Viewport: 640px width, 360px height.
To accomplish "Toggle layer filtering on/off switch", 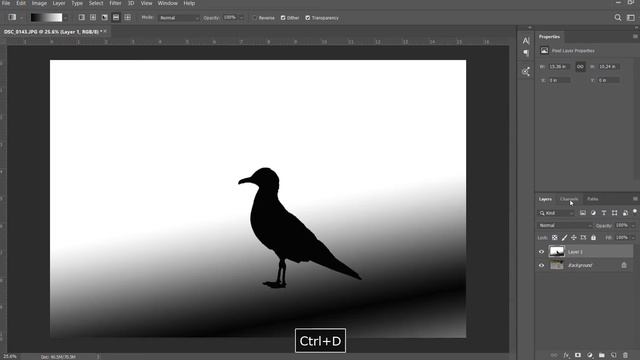I will (635, 211).
